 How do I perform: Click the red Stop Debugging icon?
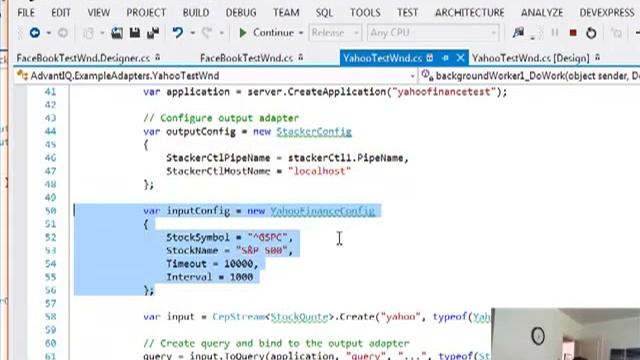tap(573, 33)
